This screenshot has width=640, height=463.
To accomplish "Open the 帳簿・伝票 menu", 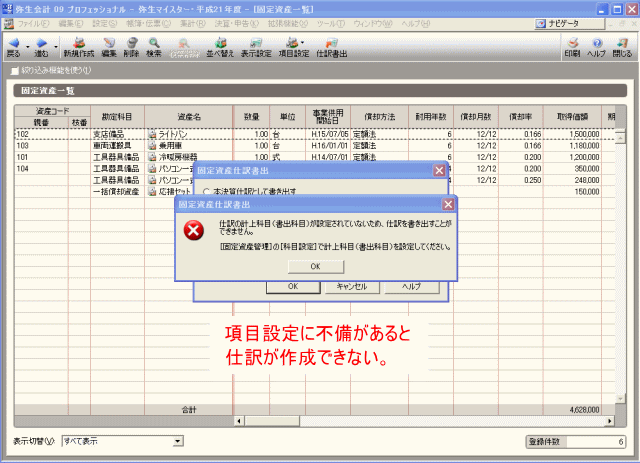I will [149, 24].
